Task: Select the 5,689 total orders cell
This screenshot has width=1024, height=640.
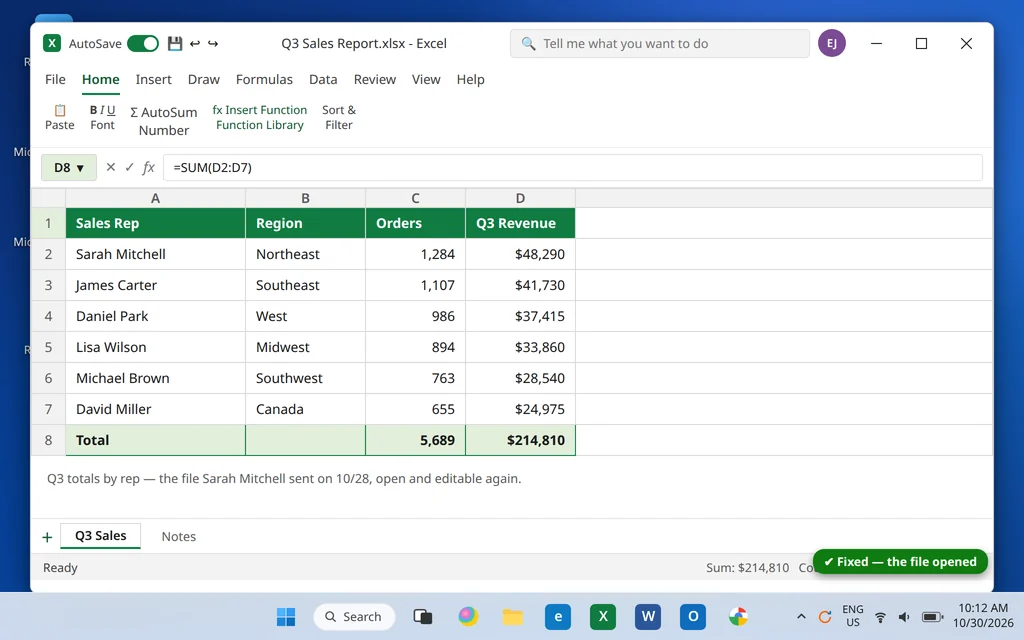Action: (415, 440)
